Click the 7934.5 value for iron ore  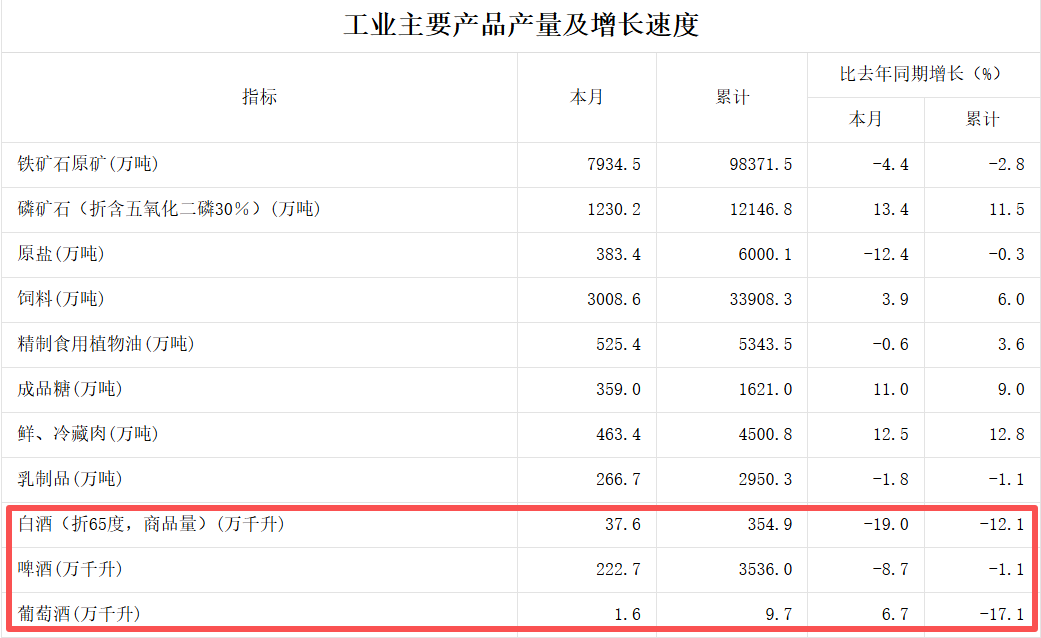(613, 164)
